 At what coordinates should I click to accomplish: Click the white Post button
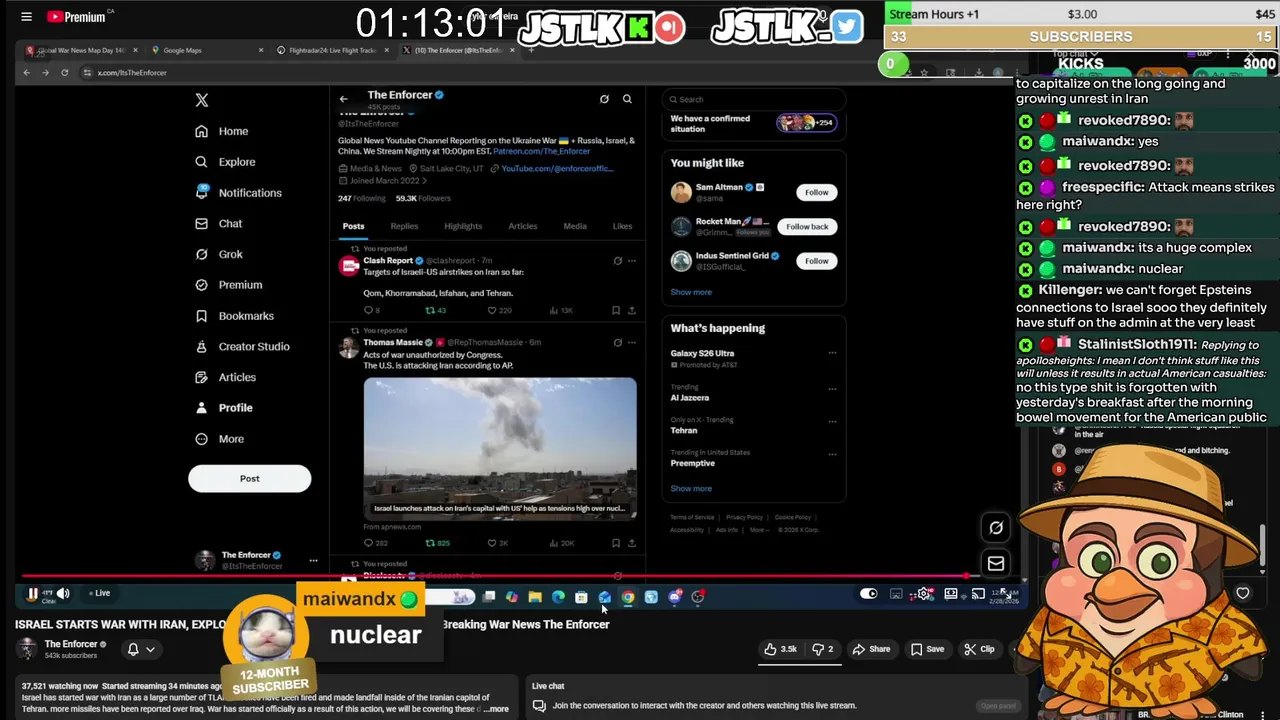tap(249, 479)
